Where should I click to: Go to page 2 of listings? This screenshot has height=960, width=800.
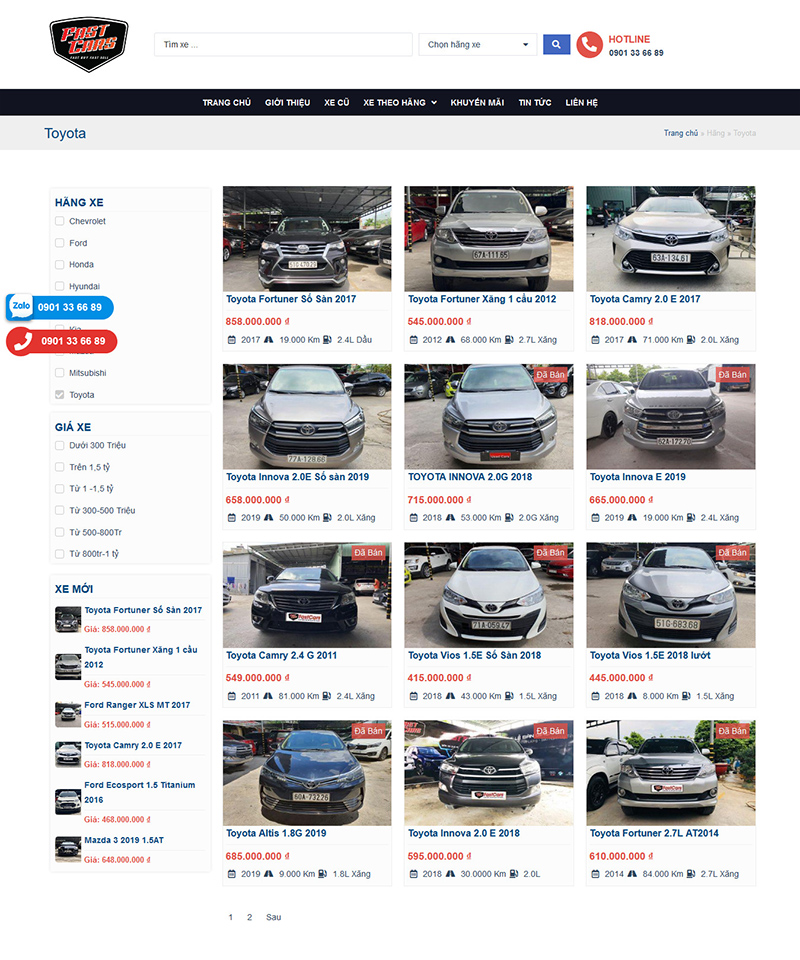pyautogui.click(x=249, y=917)
